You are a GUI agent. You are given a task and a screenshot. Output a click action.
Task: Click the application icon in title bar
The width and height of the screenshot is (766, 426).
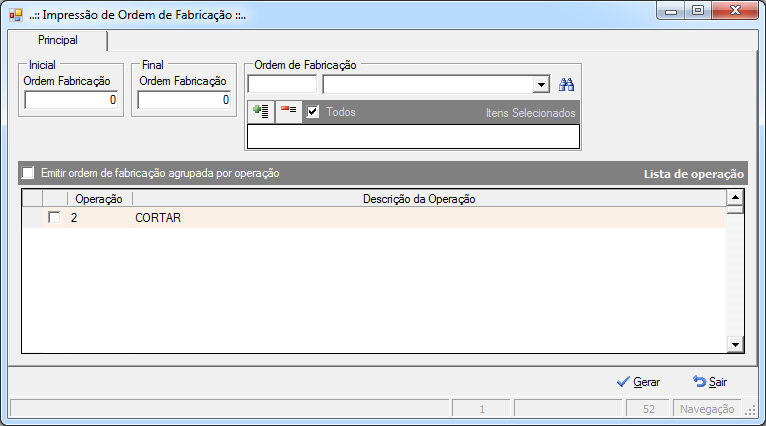point(16,15)
